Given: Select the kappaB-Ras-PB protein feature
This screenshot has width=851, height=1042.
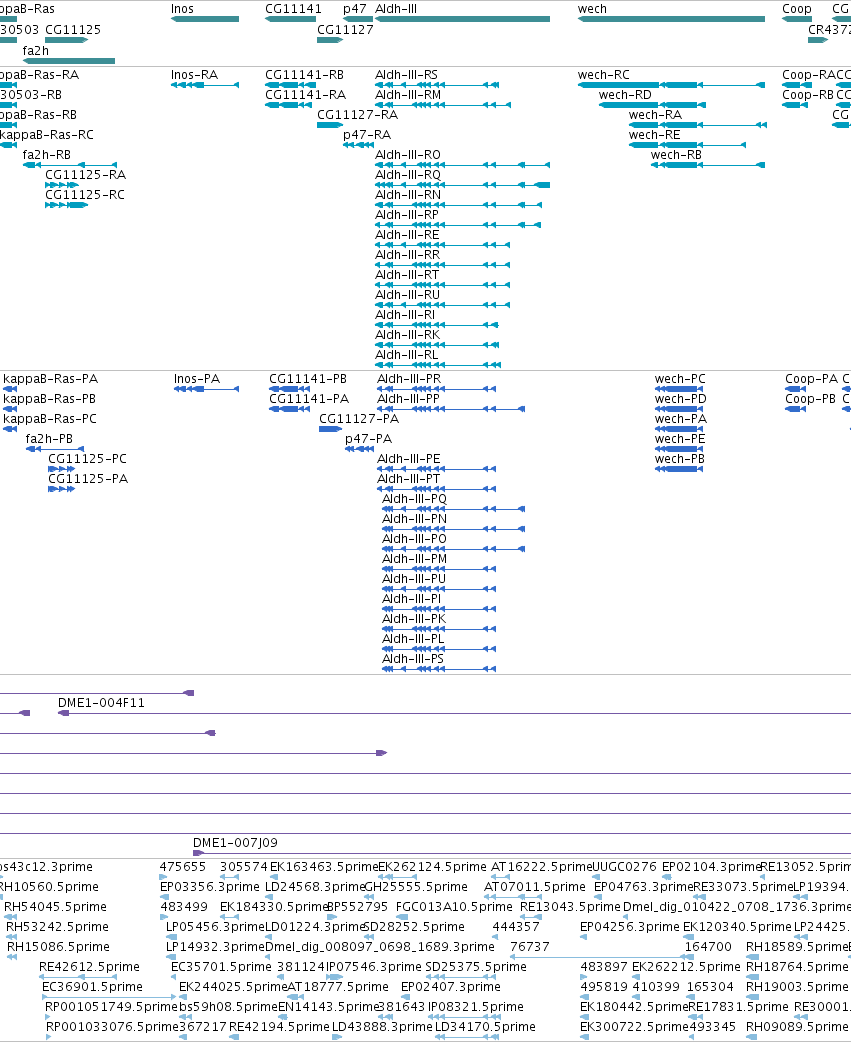Looking at the screenshot, I should point(10,409).
